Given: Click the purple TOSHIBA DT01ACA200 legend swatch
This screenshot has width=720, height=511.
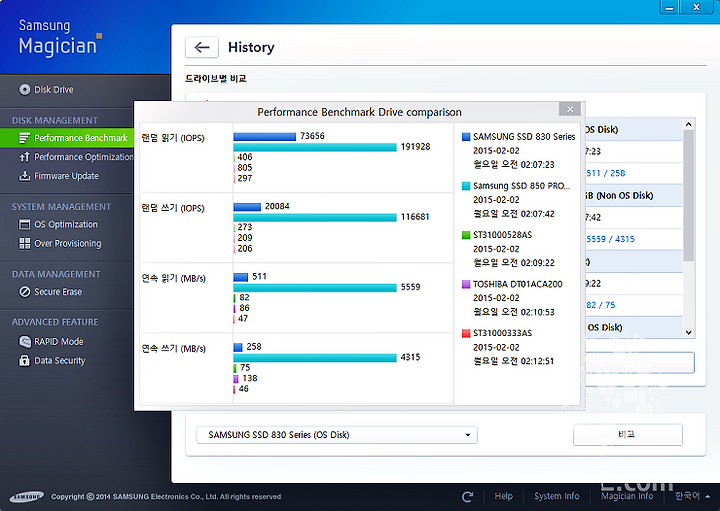Looking at the screenshot, I should [x=466, y=284].
